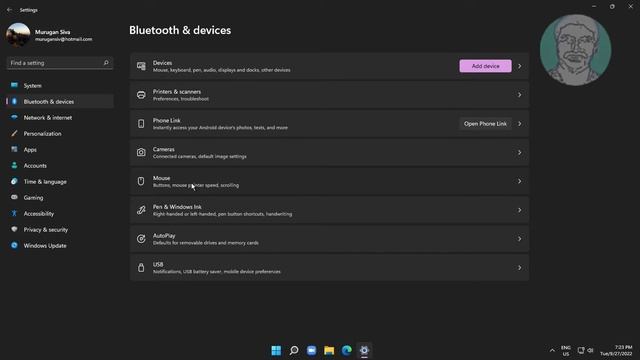Expand the Mouse row chevron
640x360 pixels.
(520, 181)
